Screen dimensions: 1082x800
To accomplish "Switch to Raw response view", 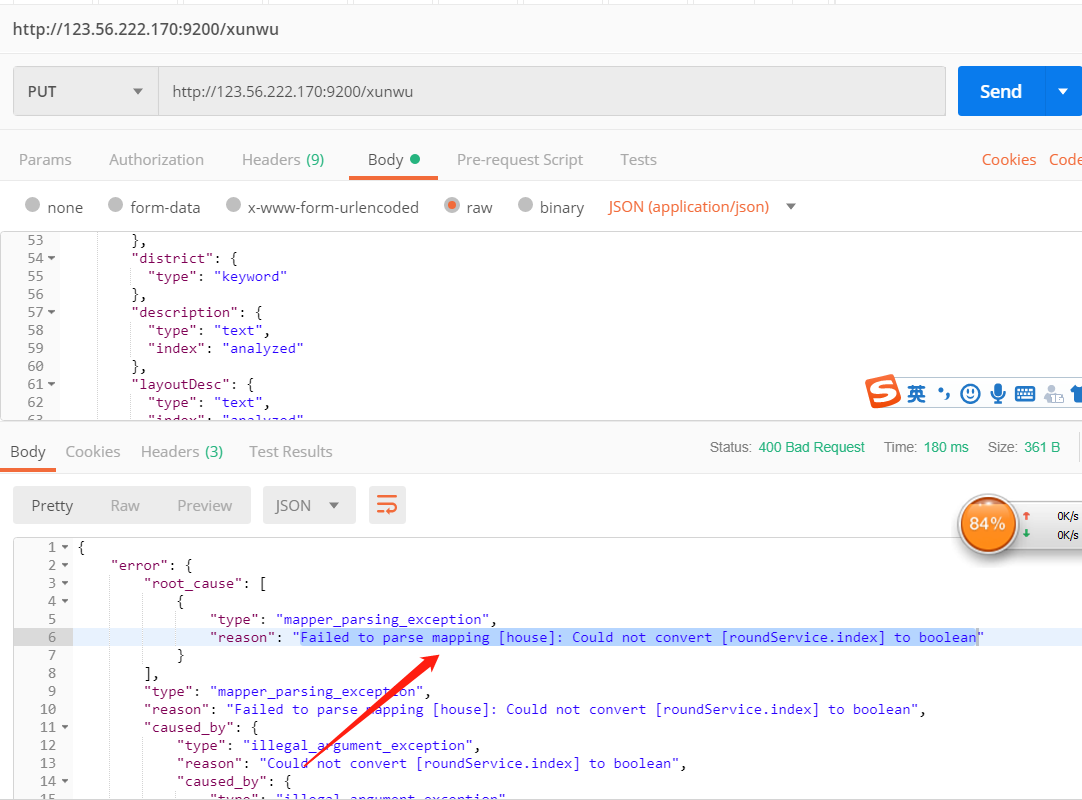I will click(125, 505).
